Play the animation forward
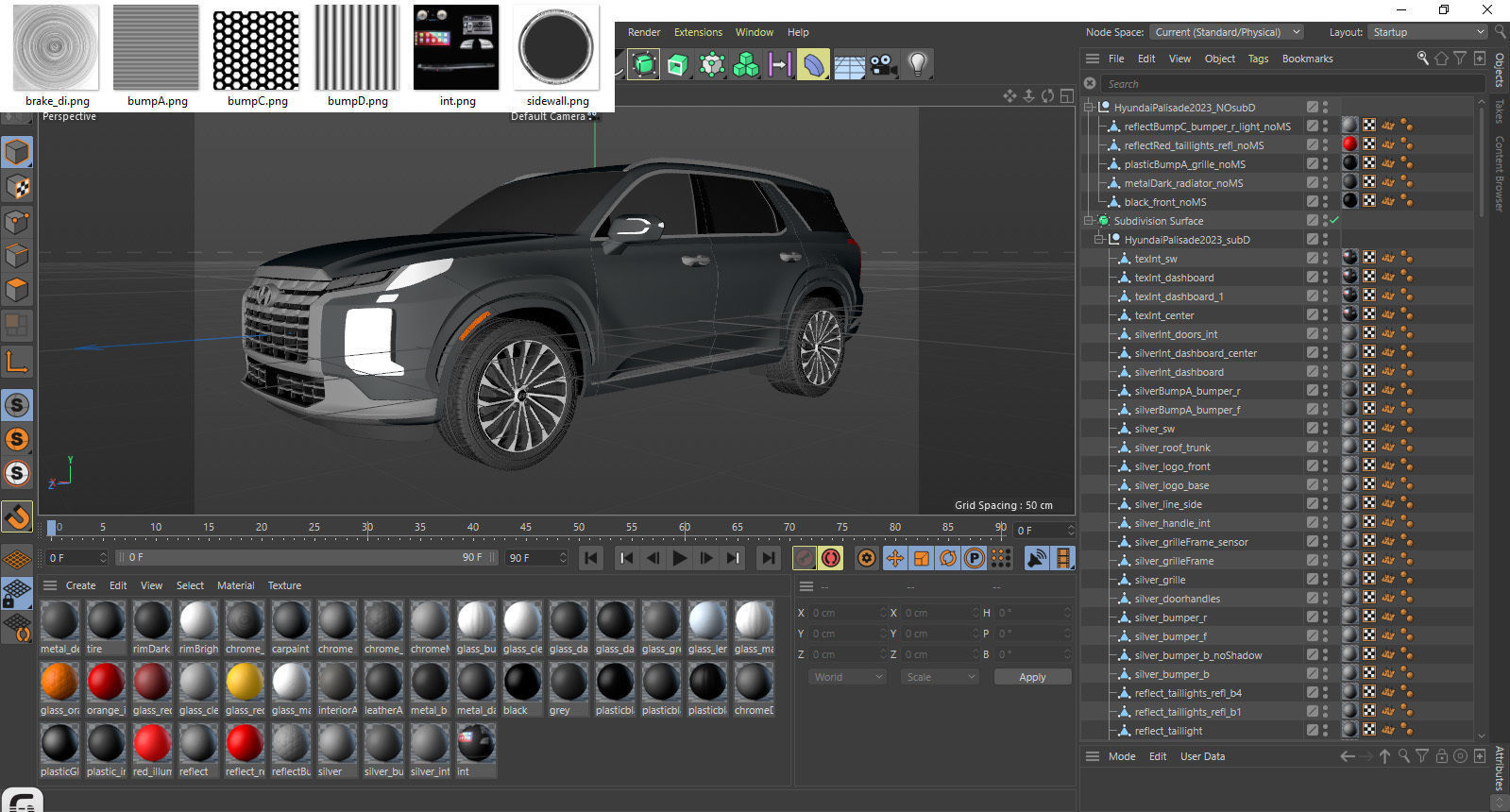 679,558
